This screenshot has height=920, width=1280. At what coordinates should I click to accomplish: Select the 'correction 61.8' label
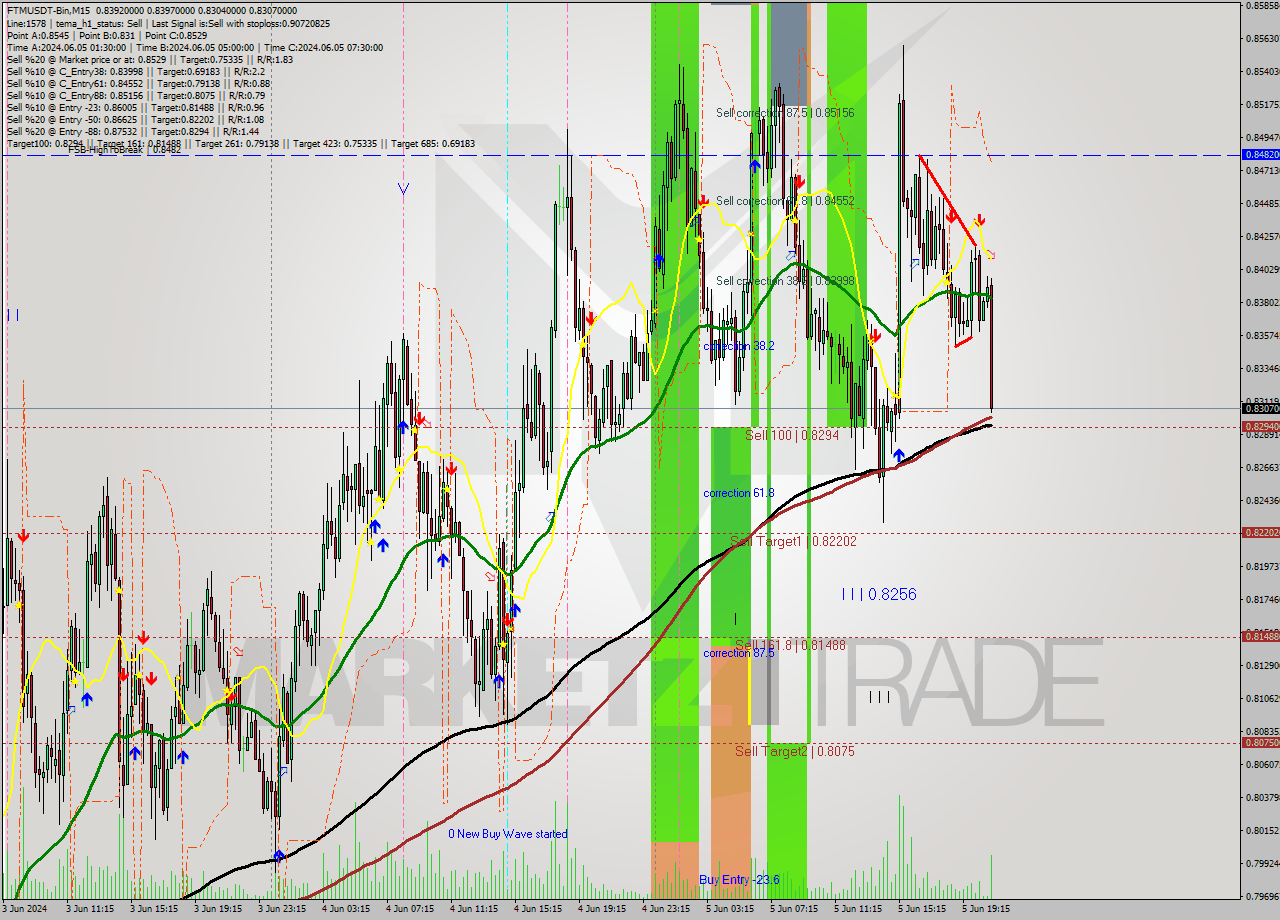pyautogui.click(x=739, y=493)
